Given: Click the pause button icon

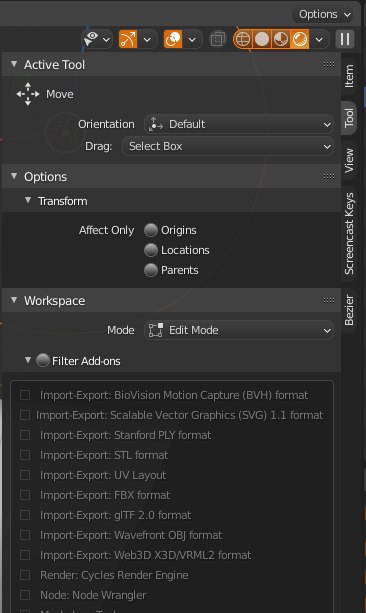Looking at the screenshot, I should 345,39.
